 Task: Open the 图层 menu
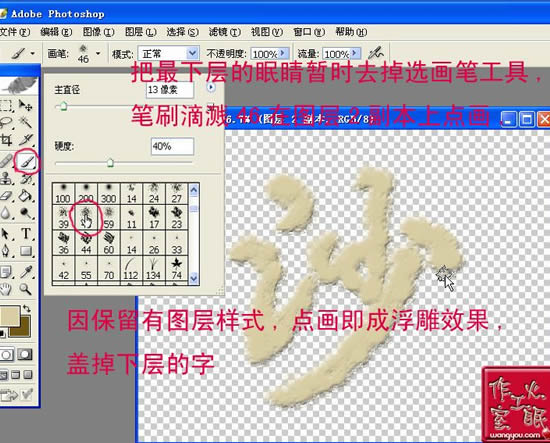click(140, 32)
